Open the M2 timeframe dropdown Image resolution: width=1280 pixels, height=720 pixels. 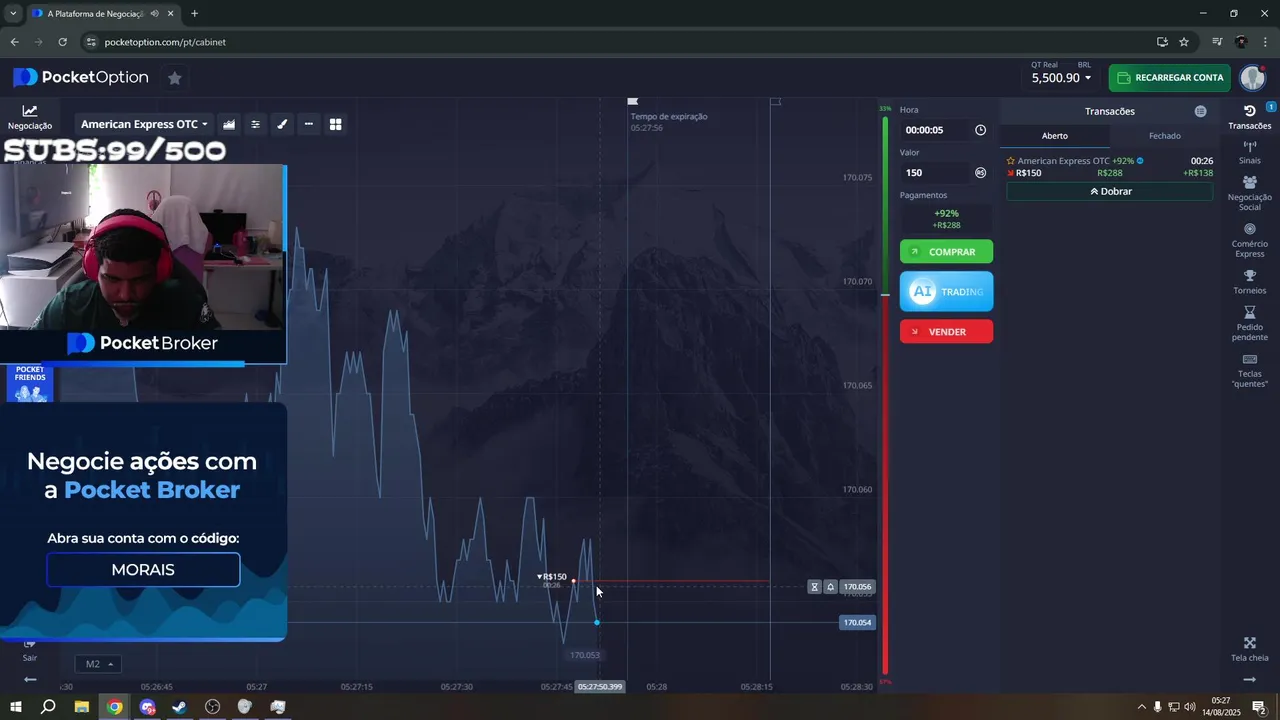98,664
